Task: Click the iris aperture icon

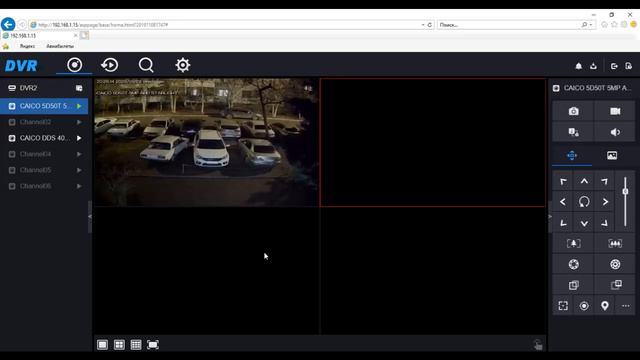Action: coord(573,264)
